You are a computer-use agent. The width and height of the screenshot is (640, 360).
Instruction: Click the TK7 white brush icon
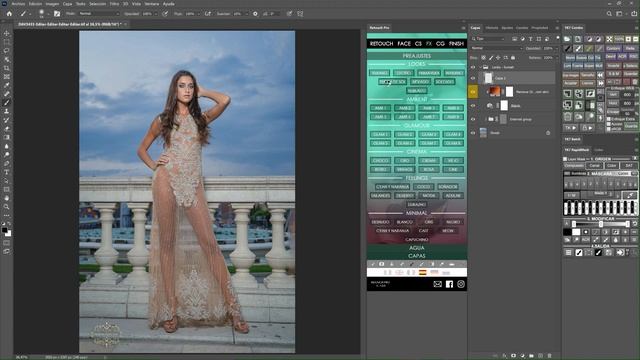(x=578, y=48)
